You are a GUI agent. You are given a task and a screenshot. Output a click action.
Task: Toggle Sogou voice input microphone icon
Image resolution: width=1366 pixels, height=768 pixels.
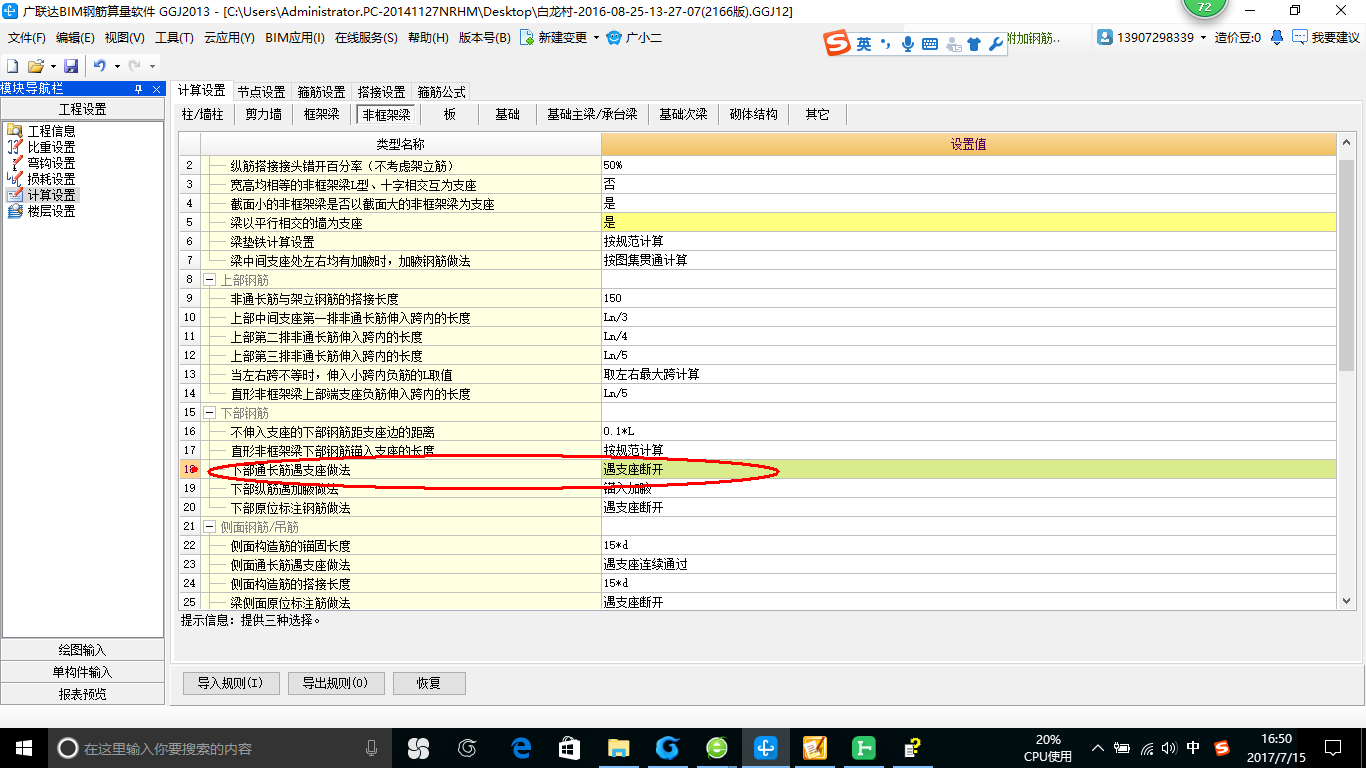908,44
